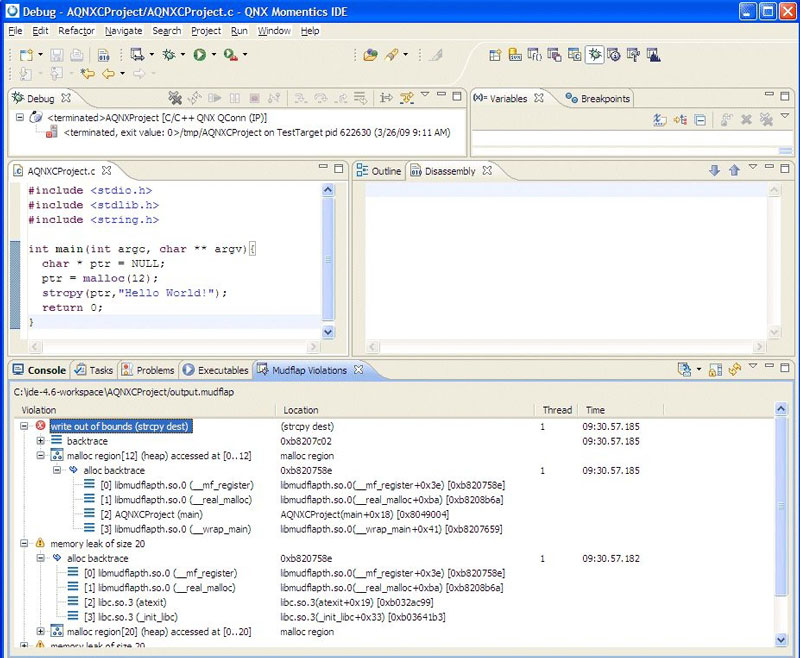800x658 pixels.
Task: Switch to the Breakpoints tab
Action: pyautogui.click(x=604, y=99)
